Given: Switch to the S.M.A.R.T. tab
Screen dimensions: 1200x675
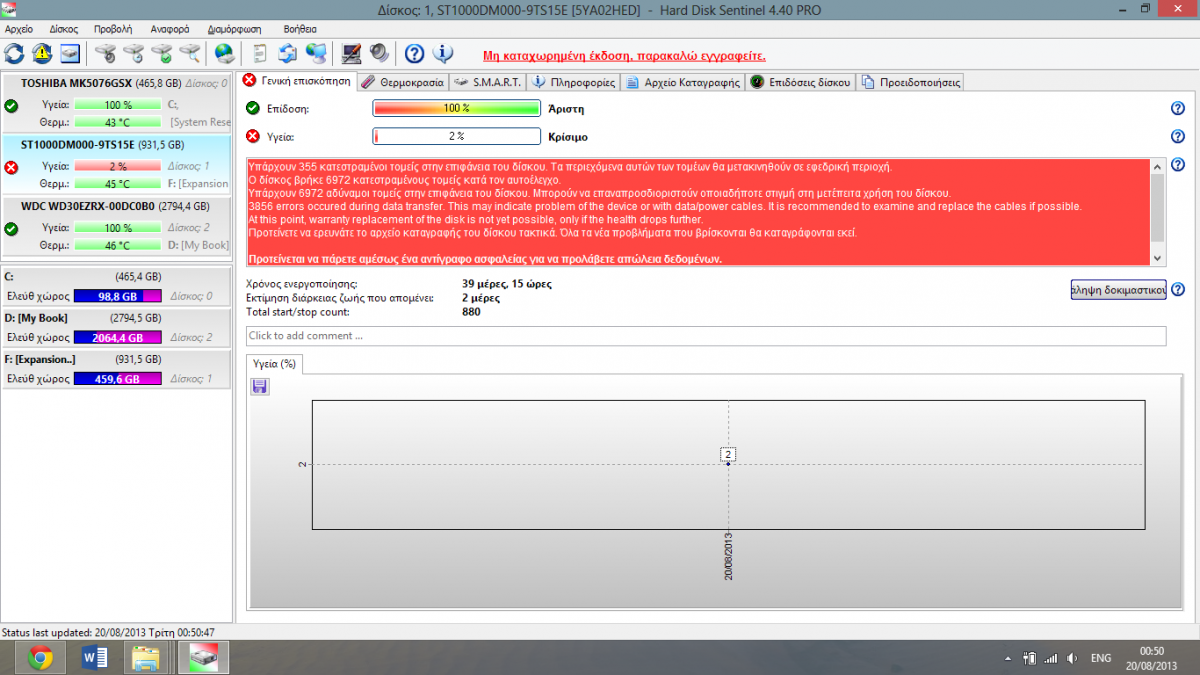Looking at the screenshot, I should [x=487, y=82].
